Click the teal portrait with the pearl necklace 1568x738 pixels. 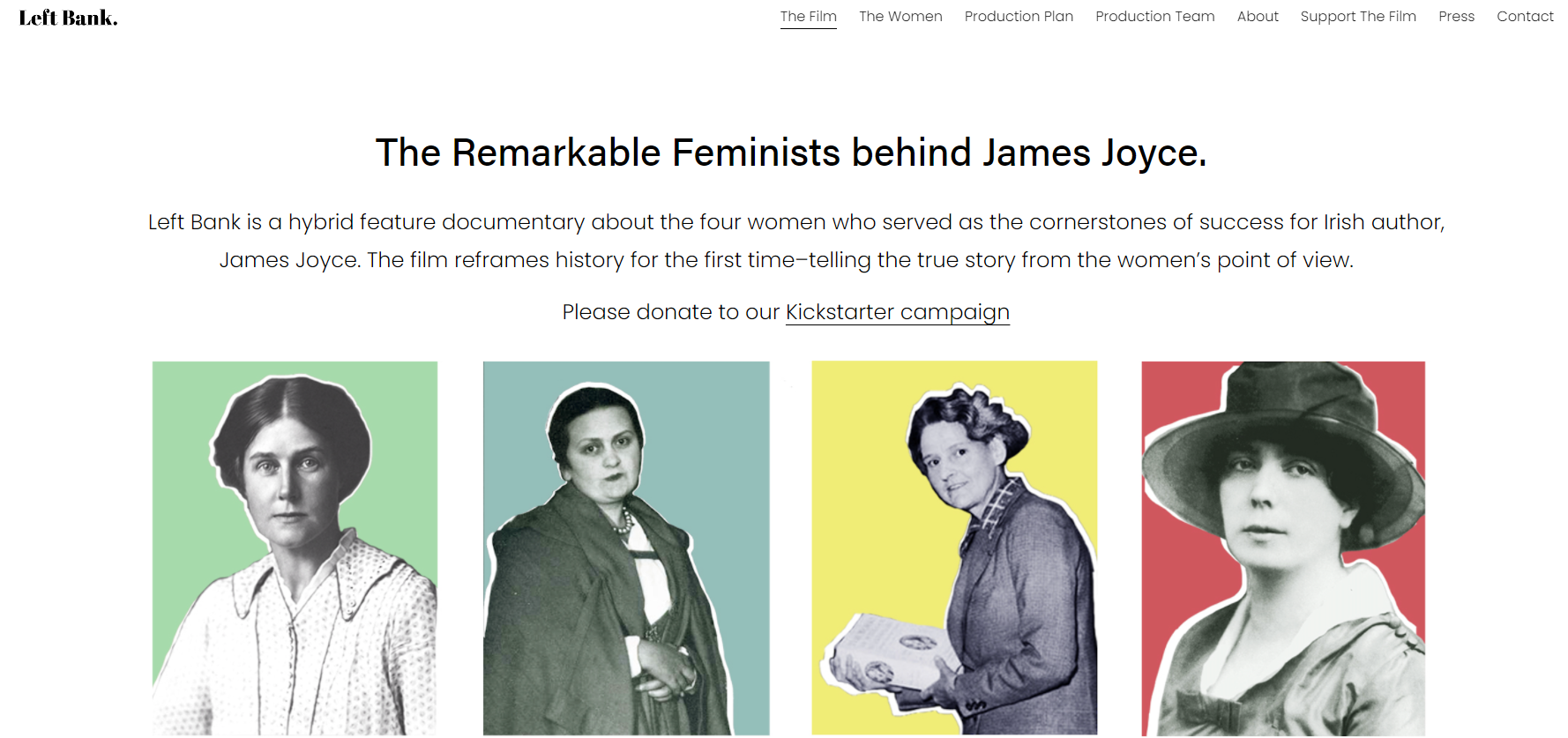coord(625,548)
